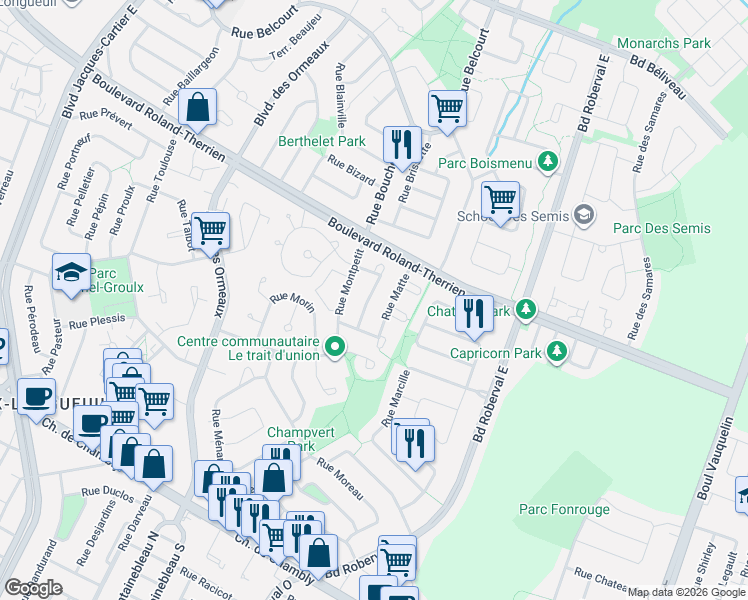Image resolution: width=748 pixels, height=600 pixels.
Task: Open the Google logo link
Action: click(33, 588)
